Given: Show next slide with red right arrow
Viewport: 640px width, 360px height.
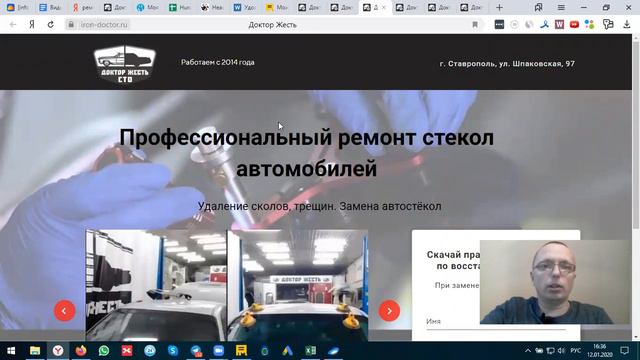Looking at the screenshot, I should pyautogui.click(x=389, y=311).
